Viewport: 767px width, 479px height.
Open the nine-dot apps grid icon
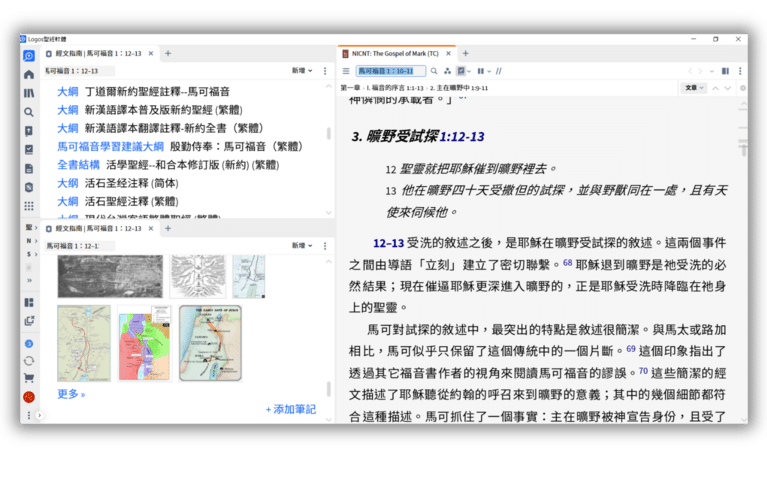click(x=29, y=206)
